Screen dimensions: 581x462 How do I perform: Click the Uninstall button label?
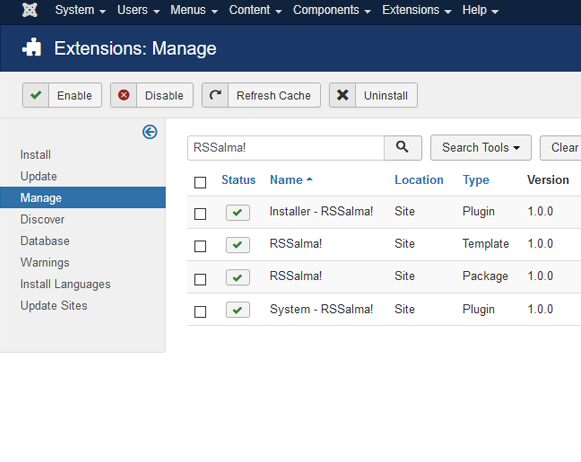click(386, 96)
